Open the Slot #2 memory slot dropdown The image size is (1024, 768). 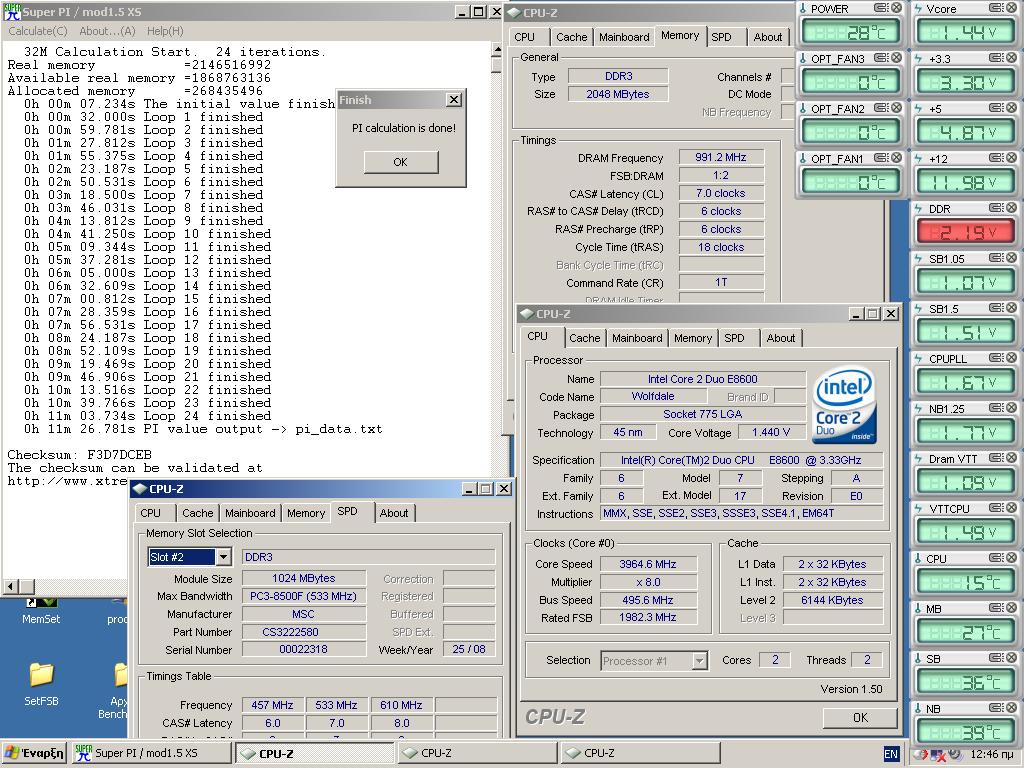click(x=223, y=557)
